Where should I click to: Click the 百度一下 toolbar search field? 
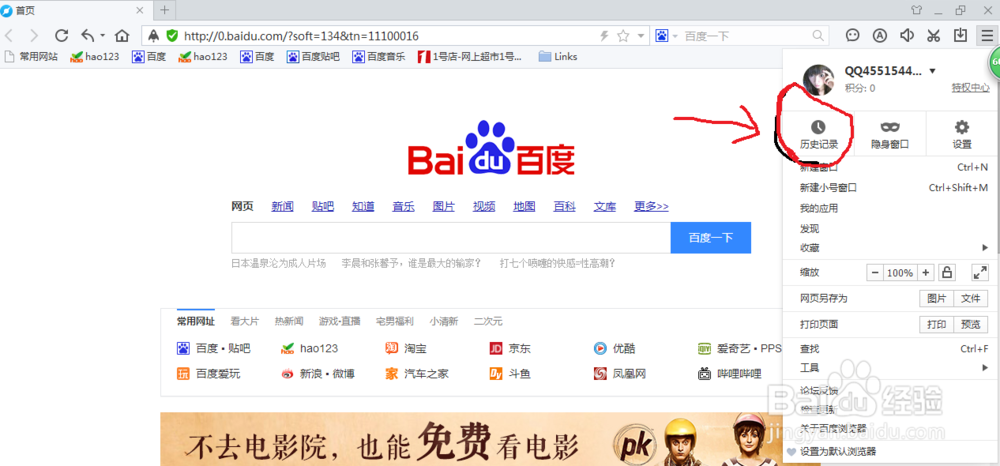[x=746, y=36]
